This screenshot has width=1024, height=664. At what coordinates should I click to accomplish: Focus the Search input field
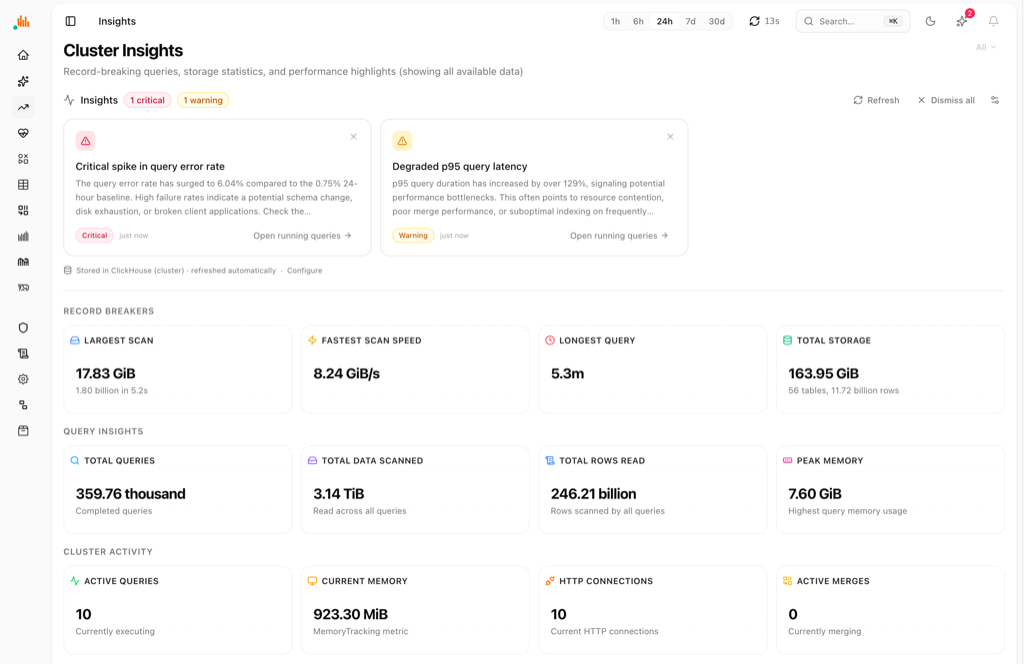coord(853,22)
